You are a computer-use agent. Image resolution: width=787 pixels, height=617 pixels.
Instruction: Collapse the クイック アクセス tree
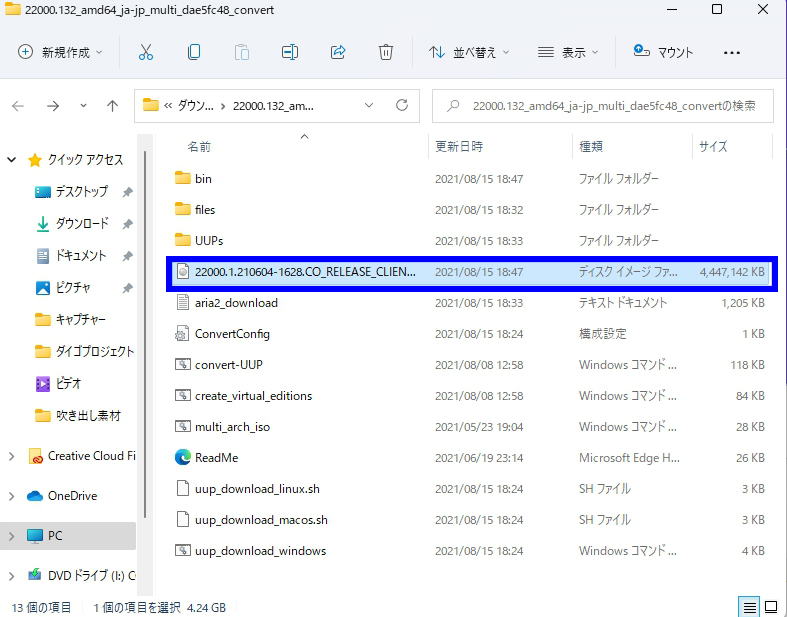coord(11,160)
